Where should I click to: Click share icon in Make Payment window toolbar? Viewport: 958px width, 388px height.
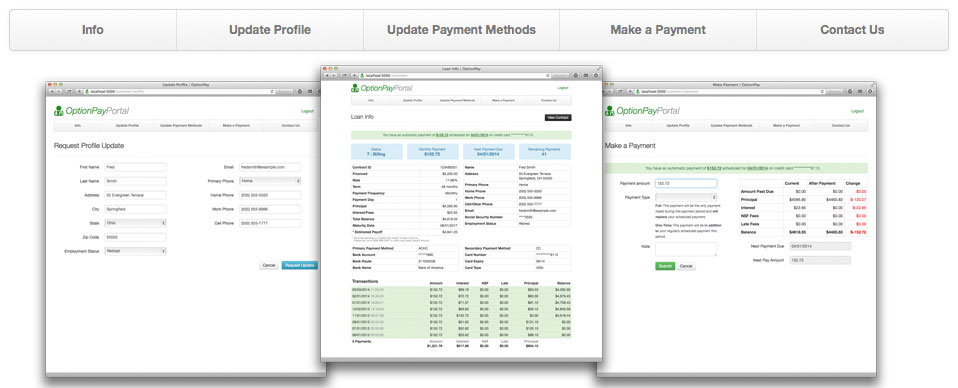(x=621, y=91)
